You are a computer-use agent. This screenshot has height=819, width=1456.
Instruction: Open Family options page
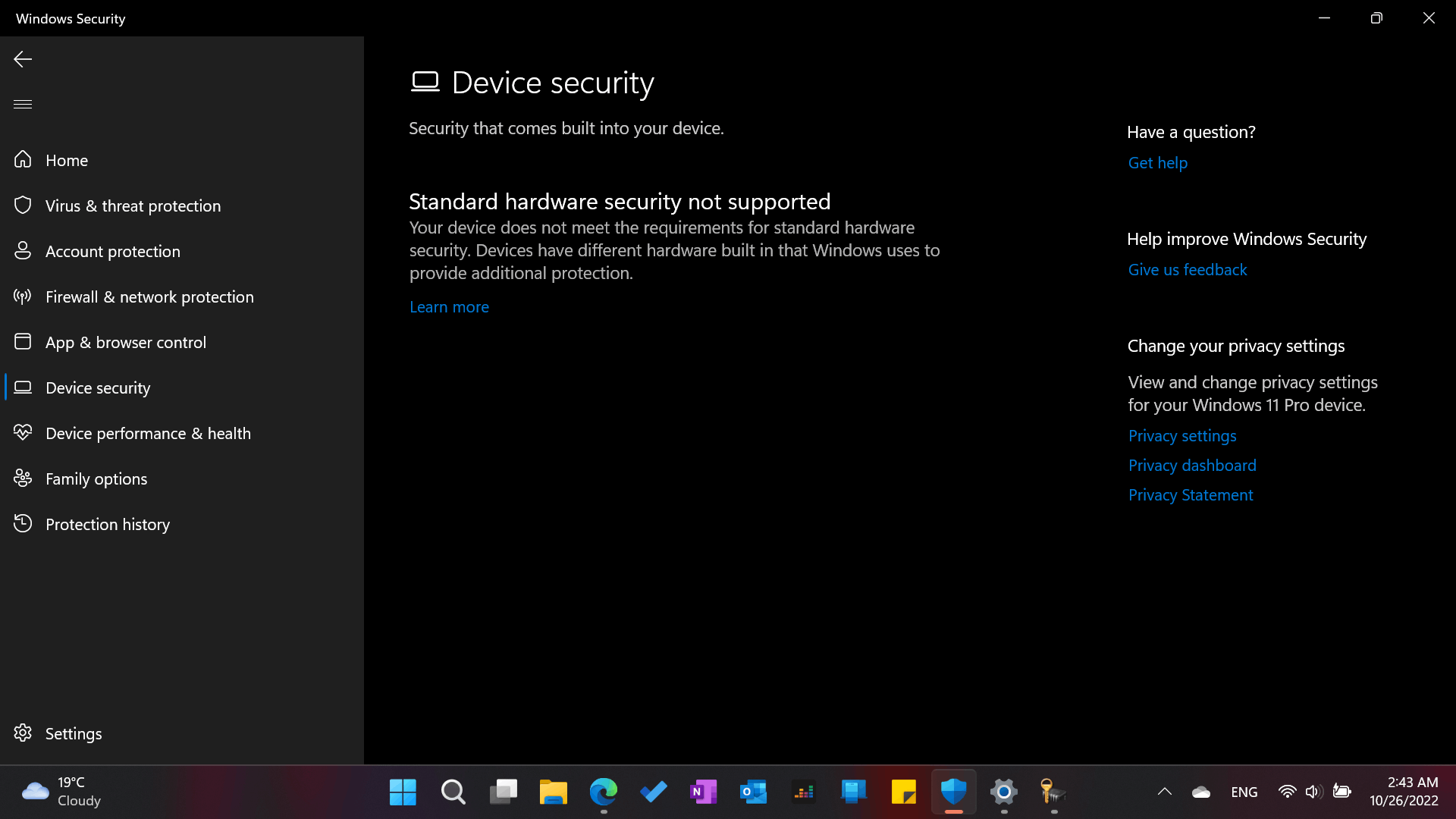pos(96,479)
